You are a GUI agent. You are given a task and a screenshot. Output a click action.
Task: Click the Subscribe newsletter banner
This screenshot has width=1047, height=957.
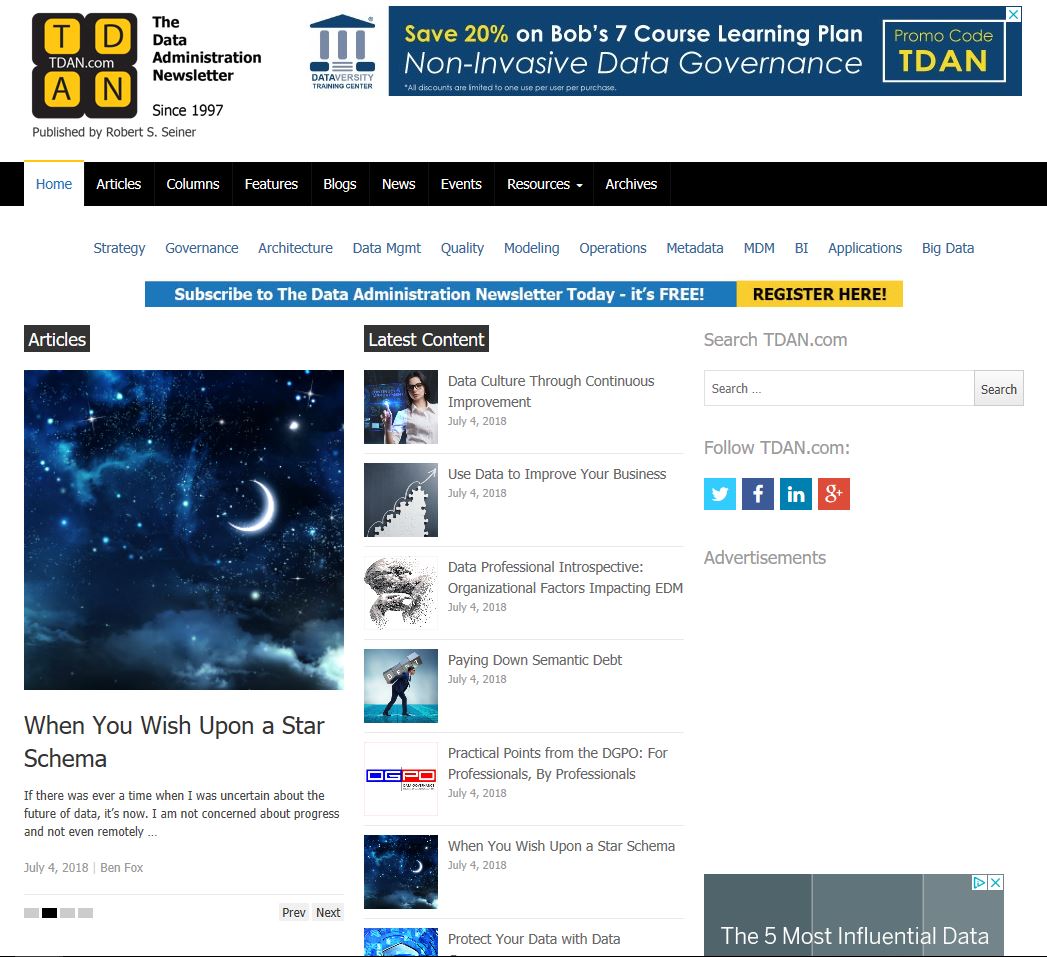click(x=440, y=294)
